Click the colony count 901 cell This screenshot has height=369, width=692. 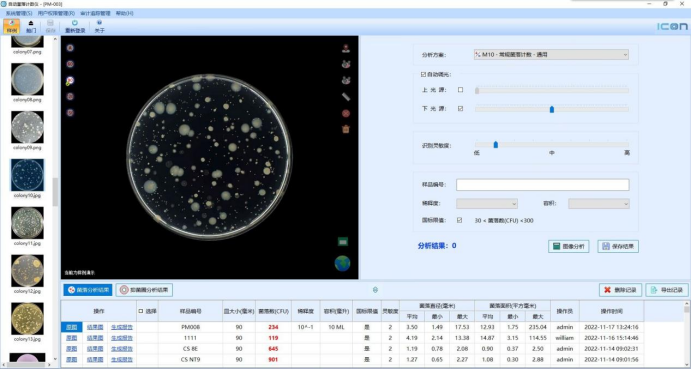pos(273,359)
